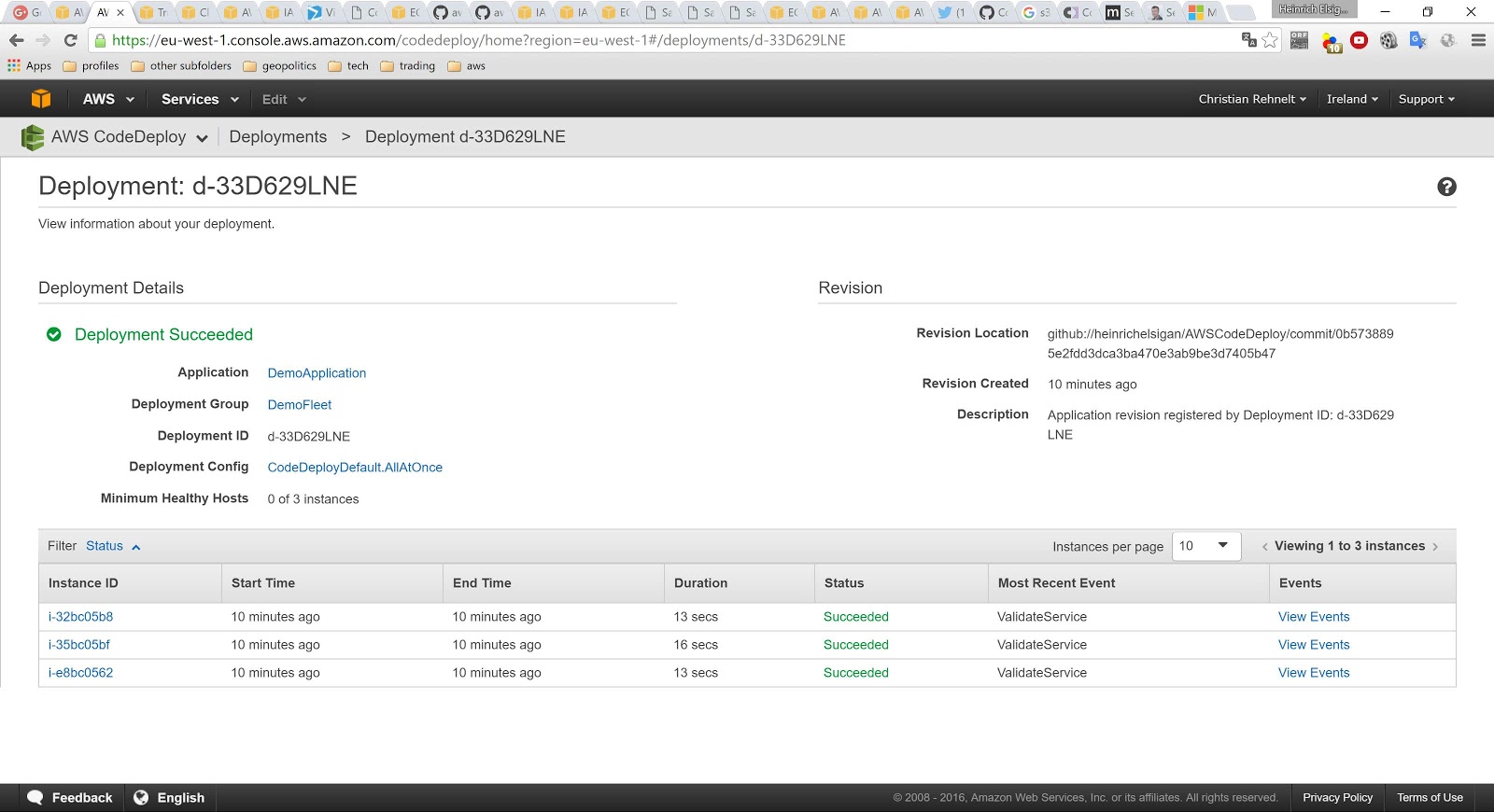Toggle the Status filter expander
The image size is (1494, 812).
click(x=113, y=546)
